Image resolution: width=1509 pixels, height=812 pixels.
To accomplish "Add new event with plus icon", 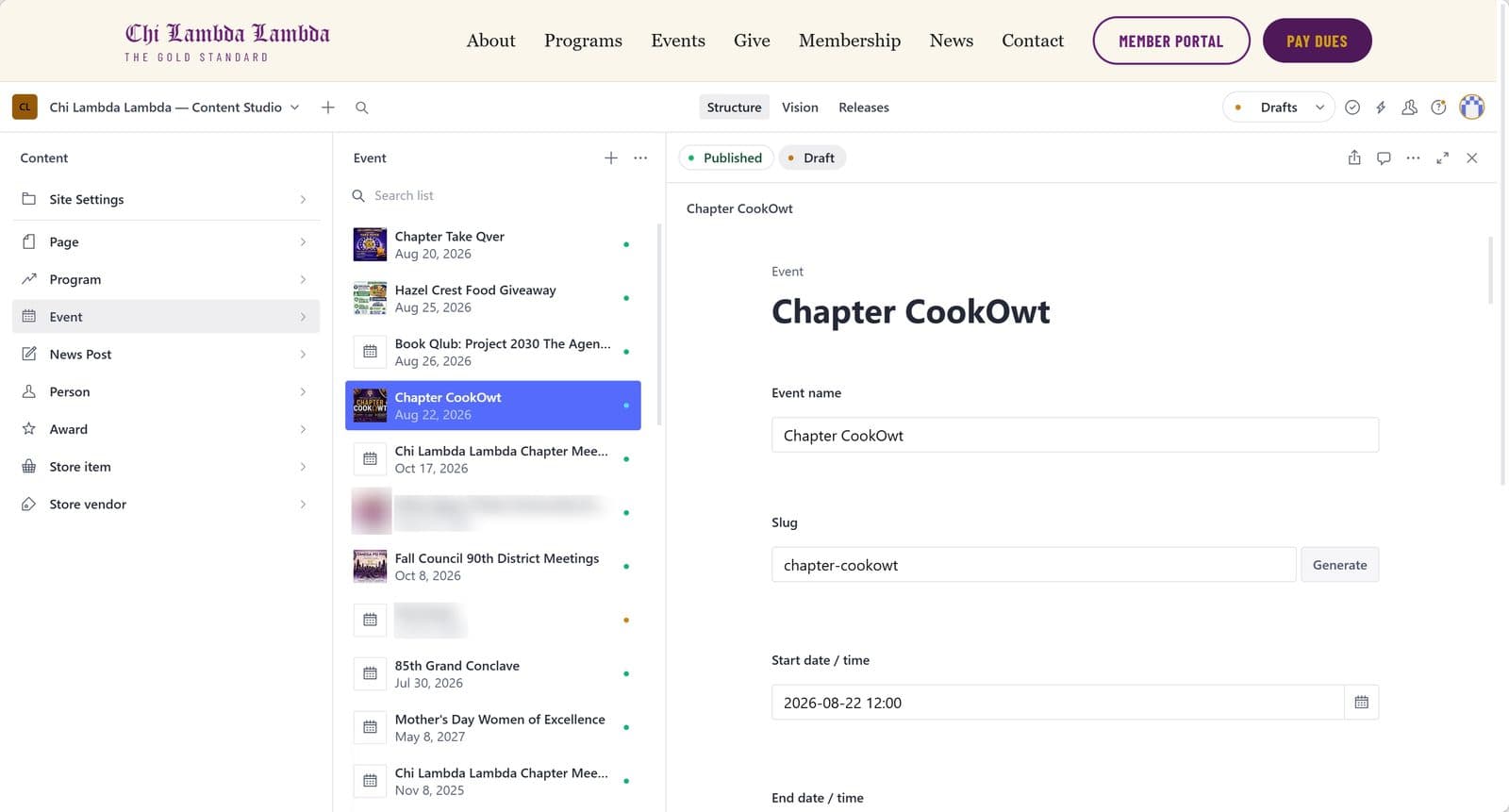I will click(x=611, y=157).
